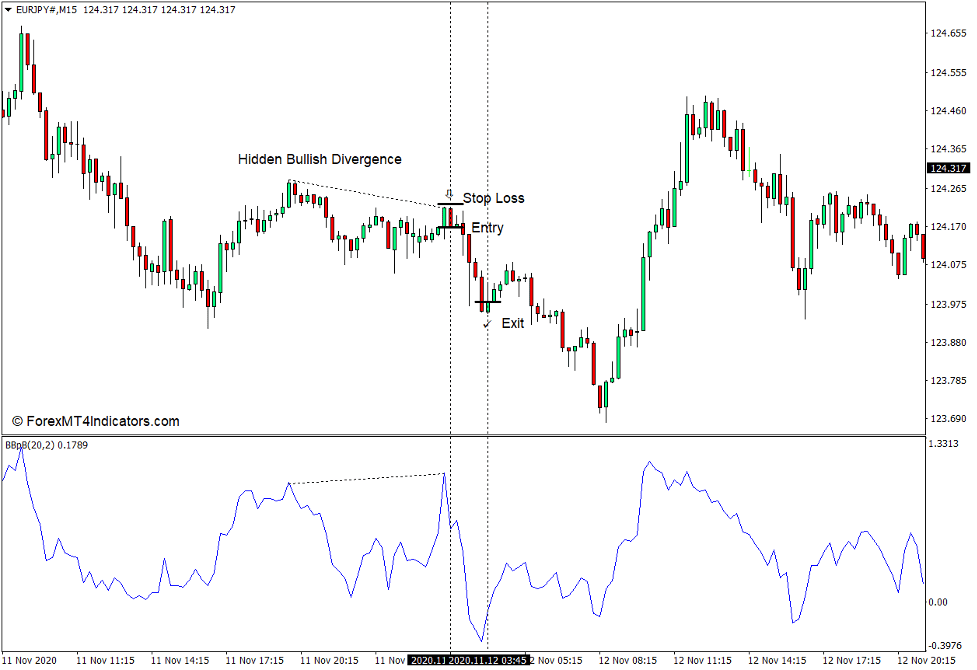The image size is (977, 670).
Task: Select the 11 Nov 2020 timeline label
Action: pyautogui.click(x=32, y=660)
